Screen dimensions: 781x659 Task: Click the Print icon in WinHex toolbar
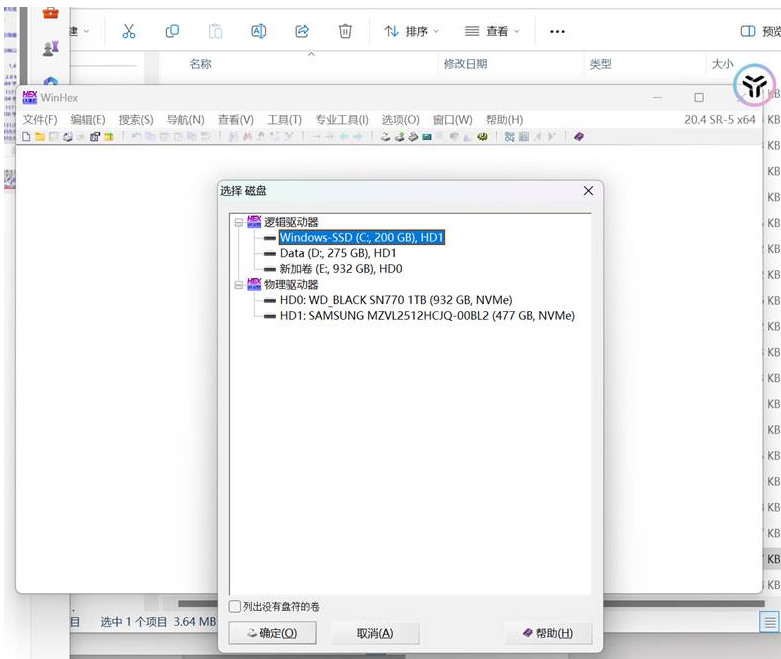[68, 137]
